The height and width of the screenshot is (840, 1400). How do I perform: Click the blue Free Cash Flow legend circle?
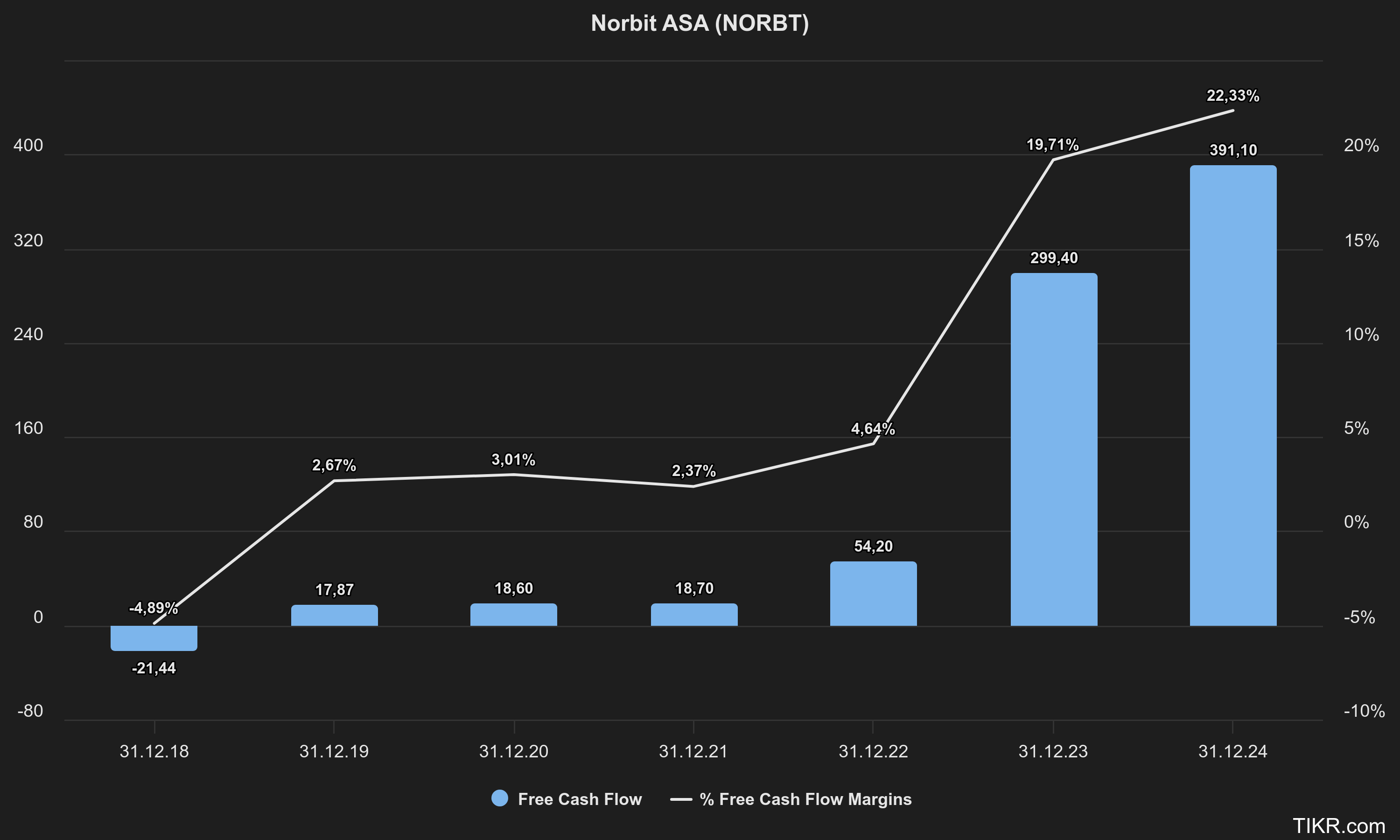click(500, 798)
